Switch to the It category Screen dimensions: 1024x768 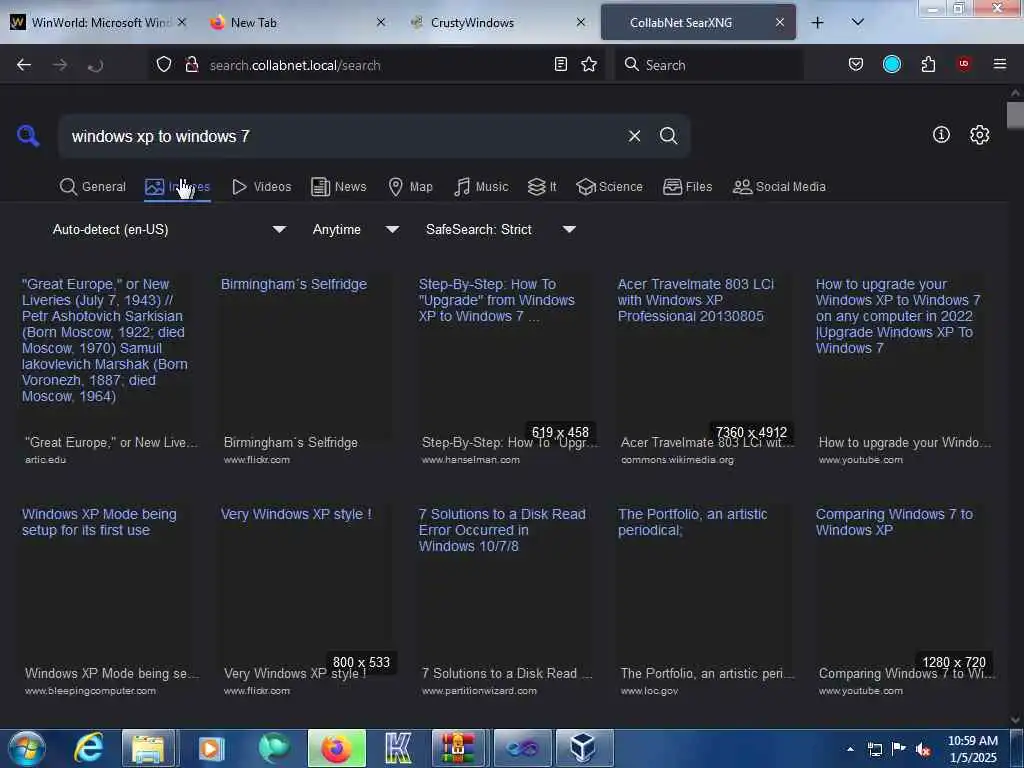point(542,187)
